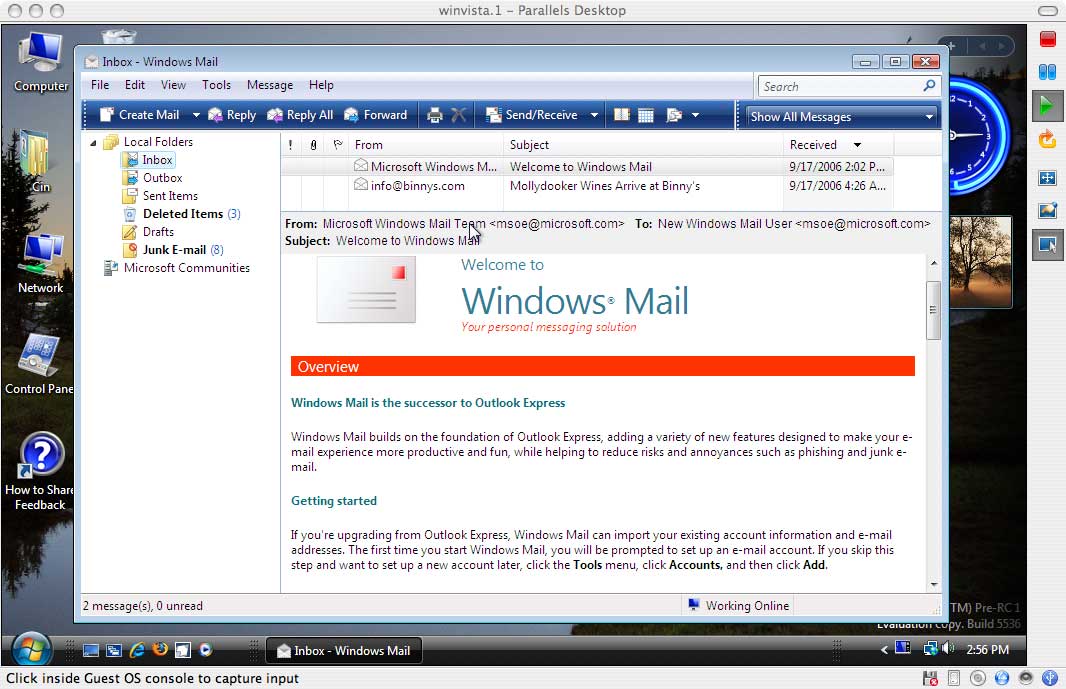Click the Computer desktop icon
Screen dimensions: 1066x689
[41, 62]
